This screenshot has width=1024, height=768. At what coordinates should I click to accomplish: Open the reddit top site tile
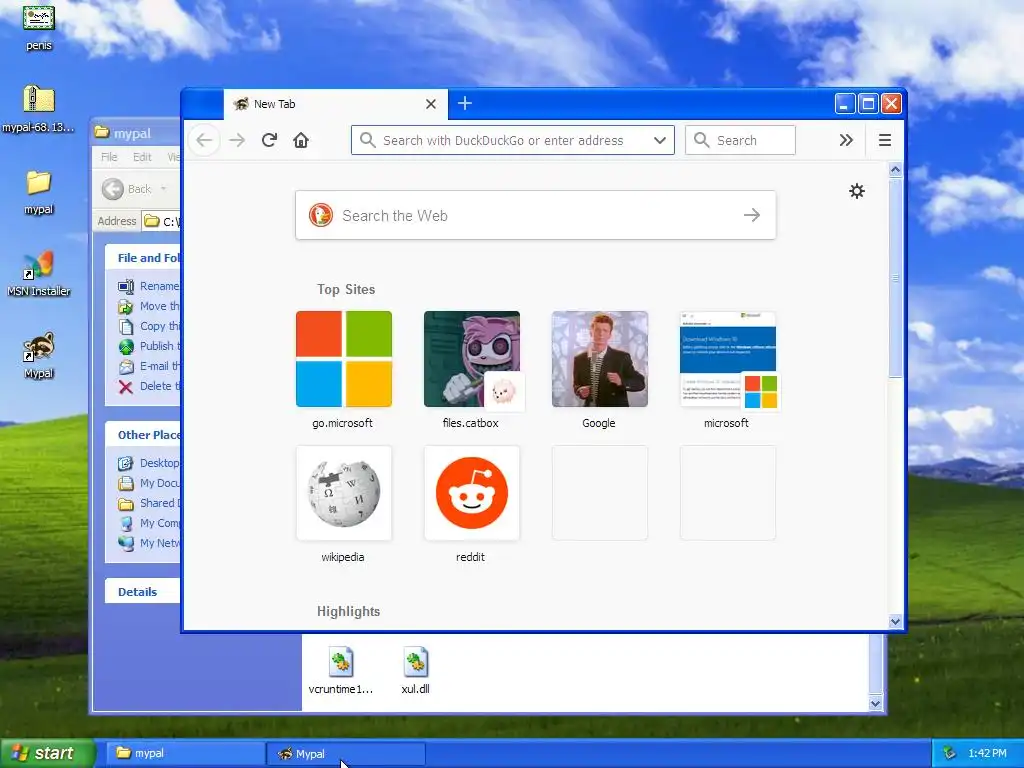472,493
